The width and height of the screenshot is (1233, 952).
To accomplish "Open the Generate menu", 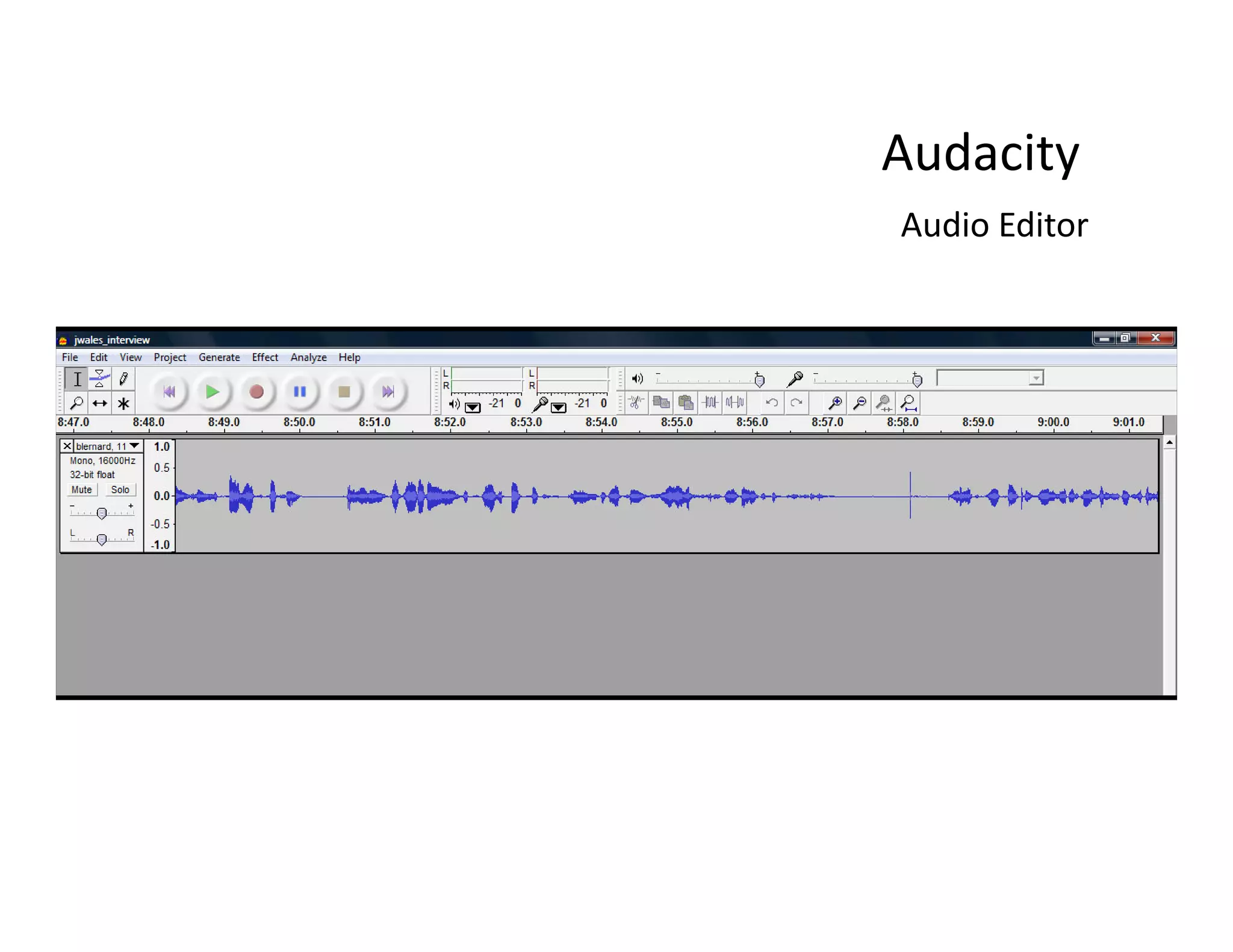I will [x=219, y=357].
